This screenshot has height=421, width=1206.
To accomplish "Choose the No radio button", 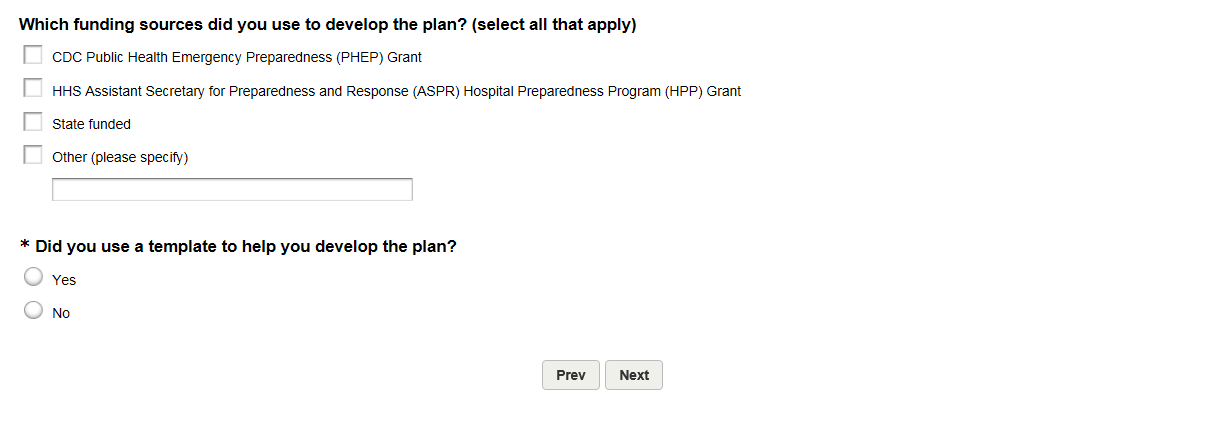I will 33,311.
